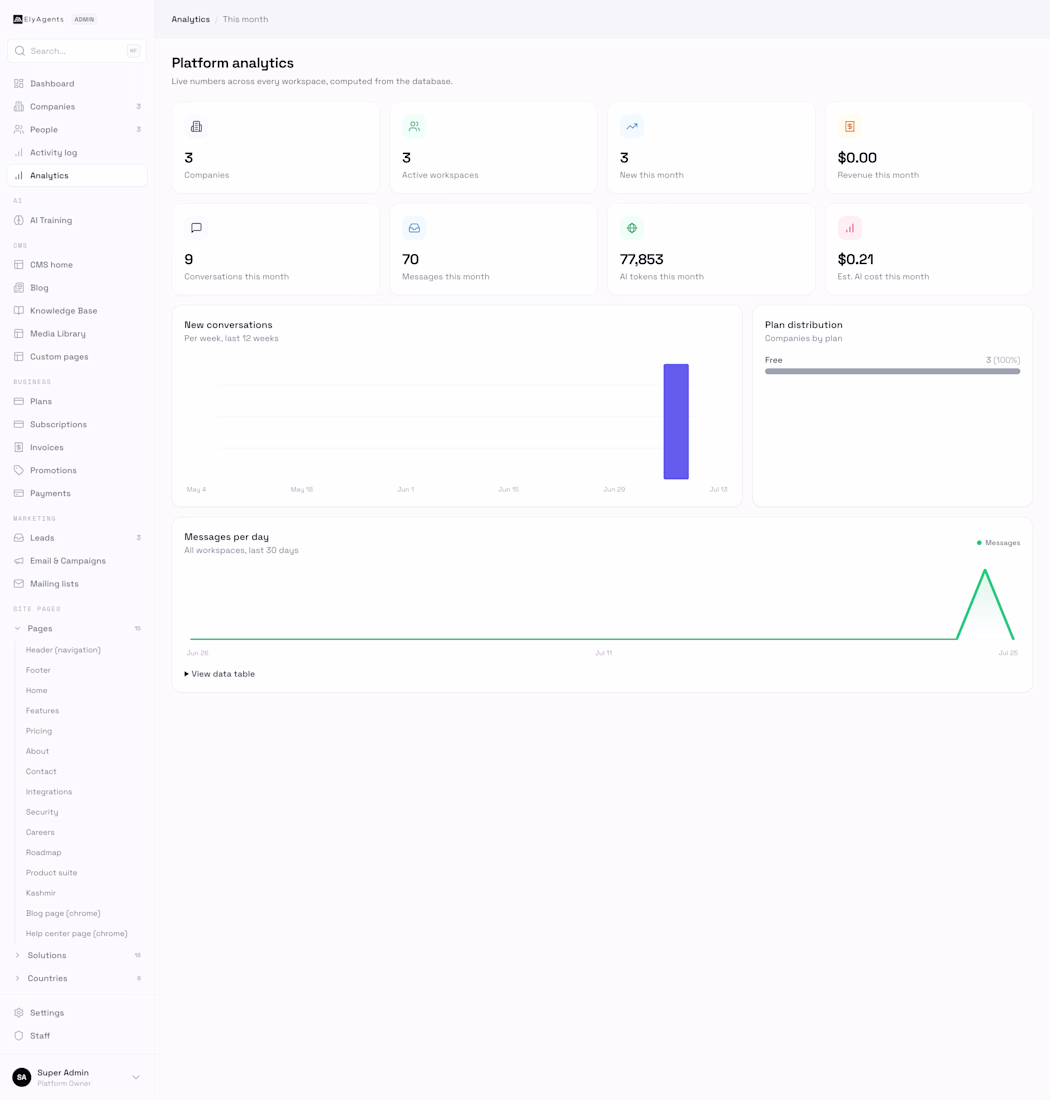Click the CMS home layout icon
The width and height of the screenshot is (1050, 1100).
click(19, 264)
